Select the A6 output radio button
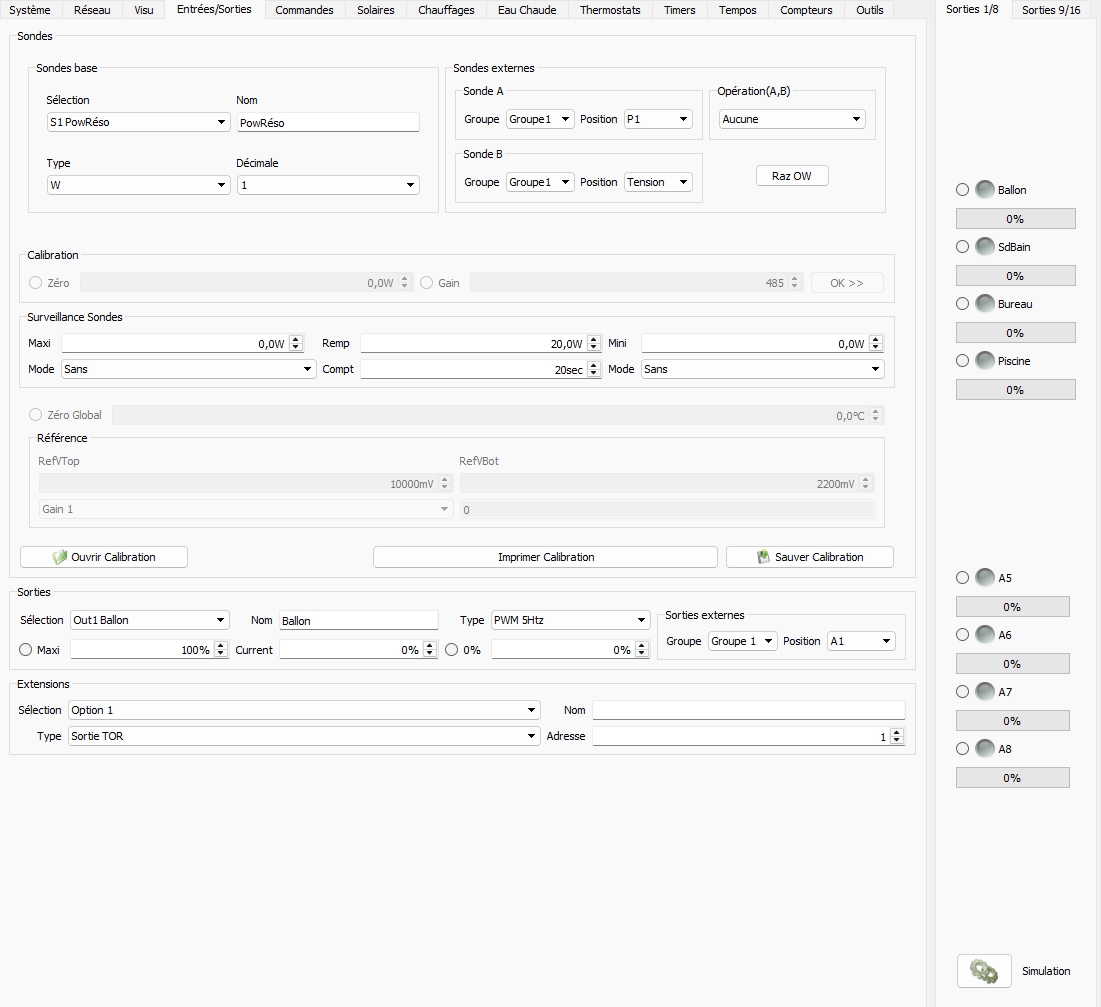The image size is (1101, 1007). click(x=962, y=635)
